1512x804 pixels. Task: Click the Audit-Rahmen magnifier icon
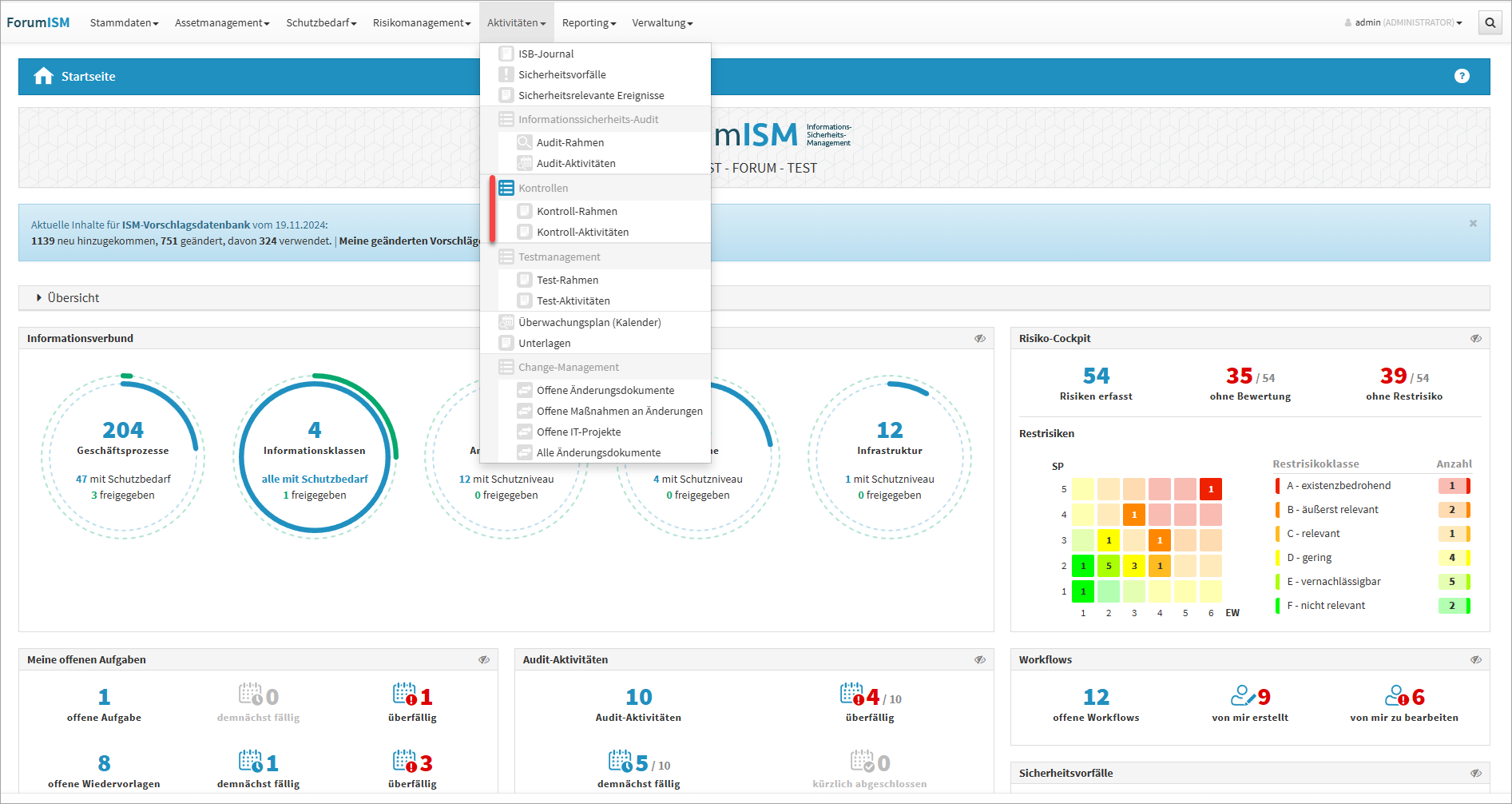[x=524, y=142]
